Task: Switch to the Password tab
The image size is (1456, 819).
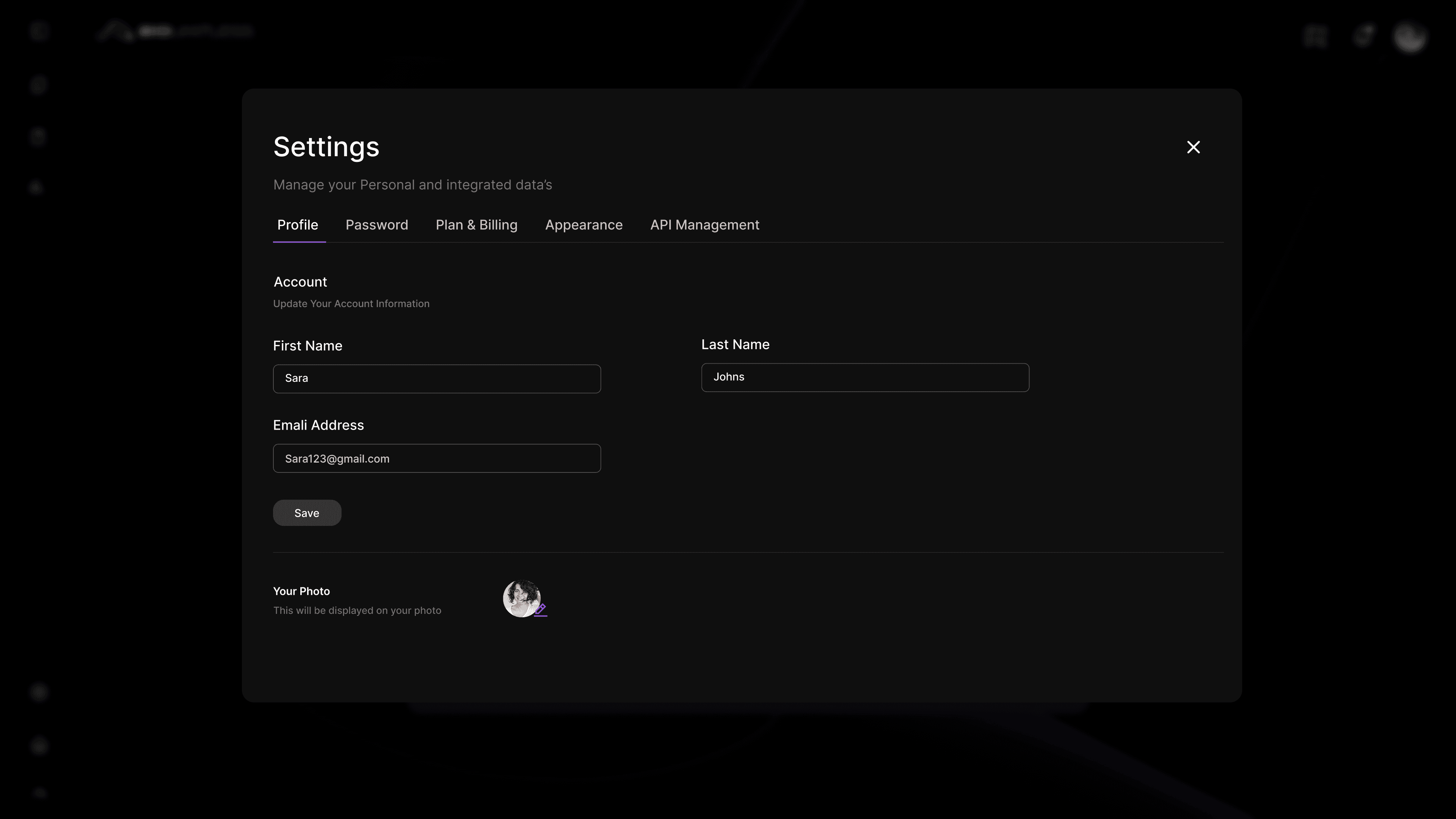Action: 377,225
